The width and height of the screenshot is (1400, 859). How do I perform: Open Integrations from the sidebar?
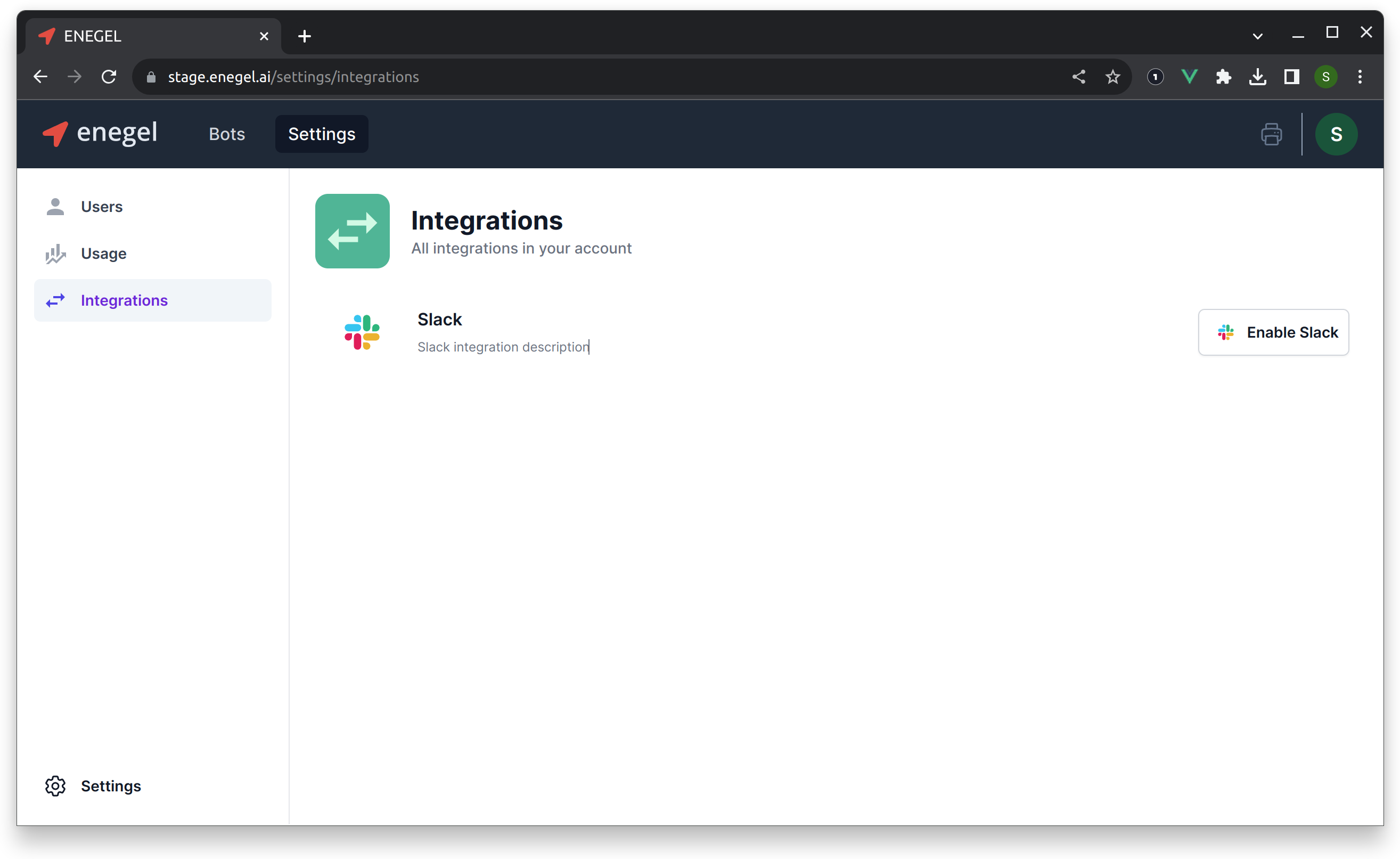124,300
